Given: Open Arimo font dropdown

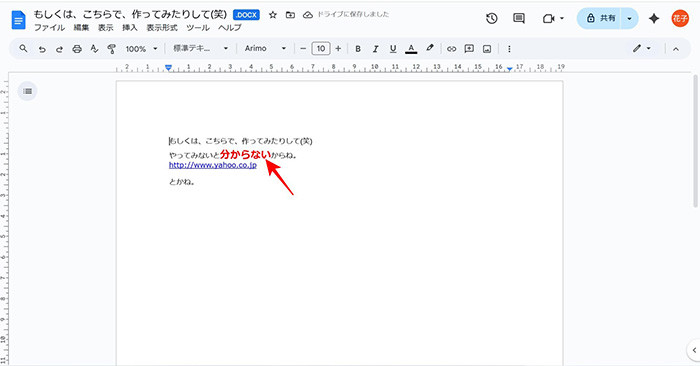Looking at the screenshot, I should [265, 49].
